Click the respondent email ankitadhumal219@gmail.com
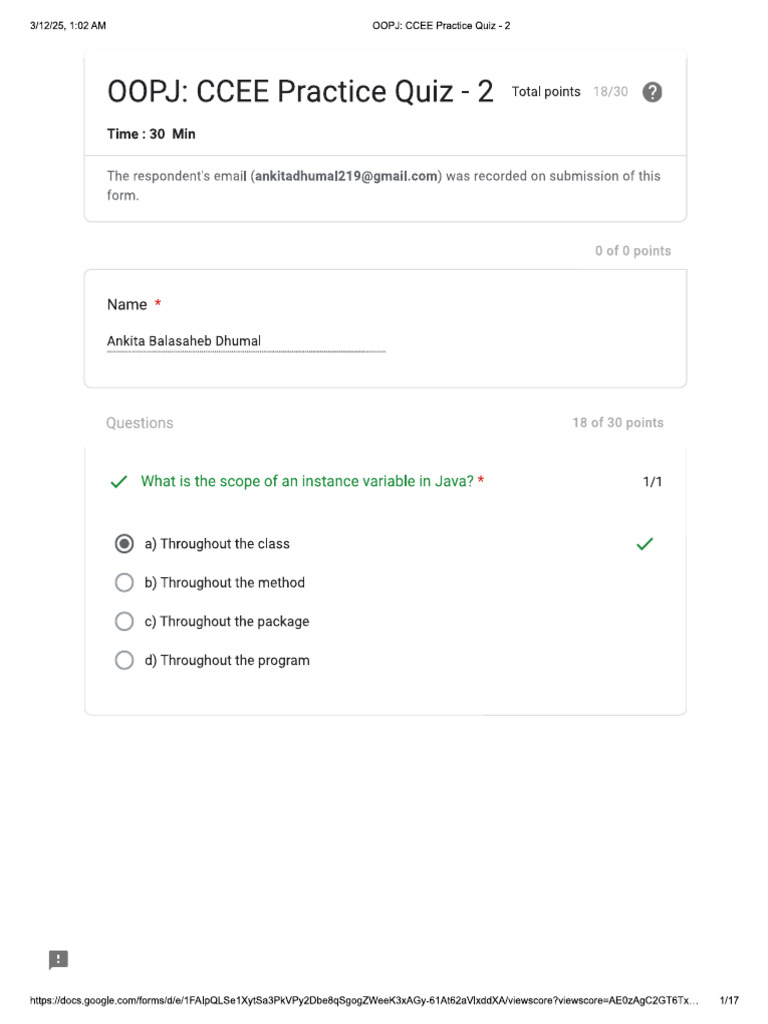 point(346,176)
